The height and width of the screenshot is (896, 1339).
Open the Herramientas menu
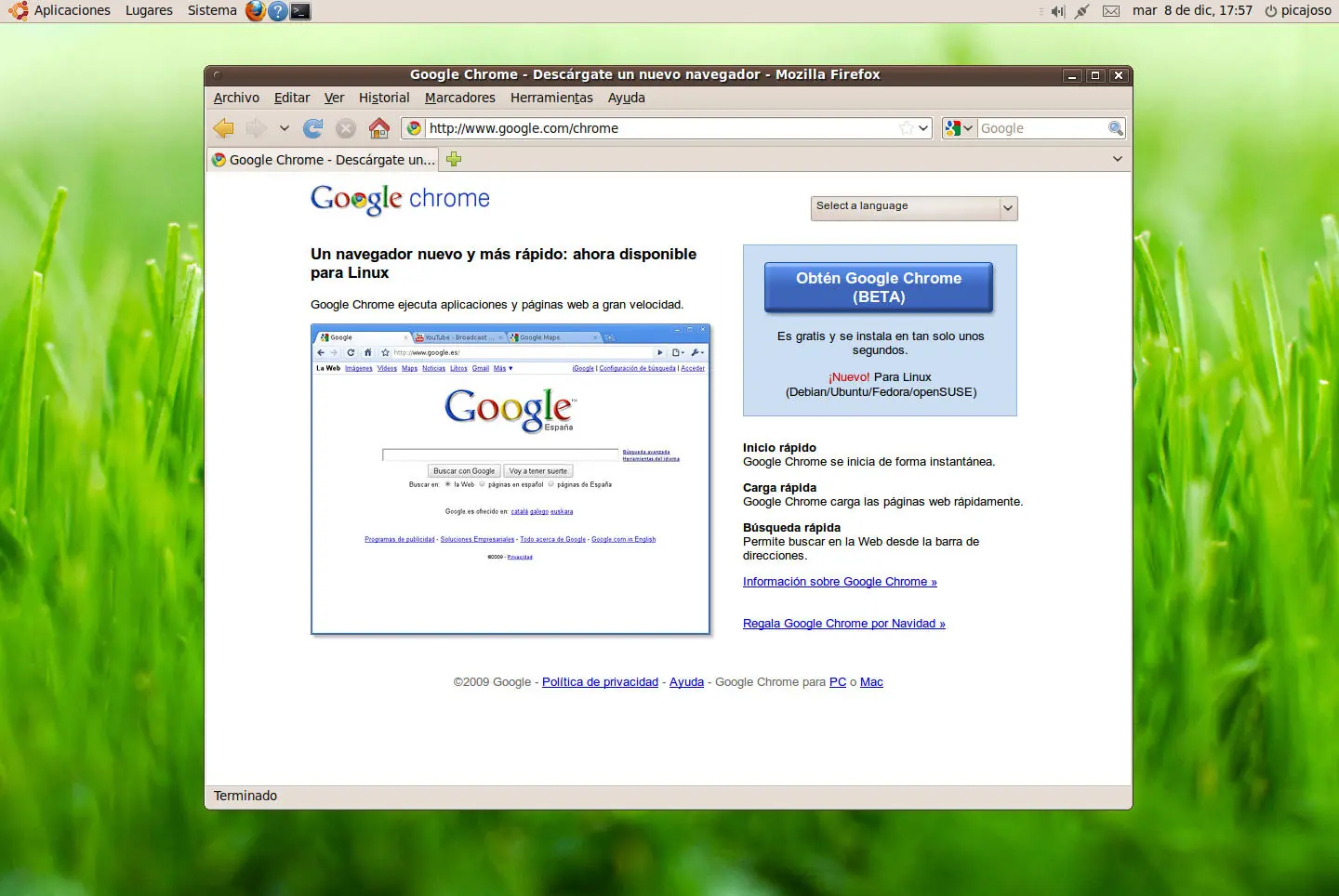(x=551, y=98)
